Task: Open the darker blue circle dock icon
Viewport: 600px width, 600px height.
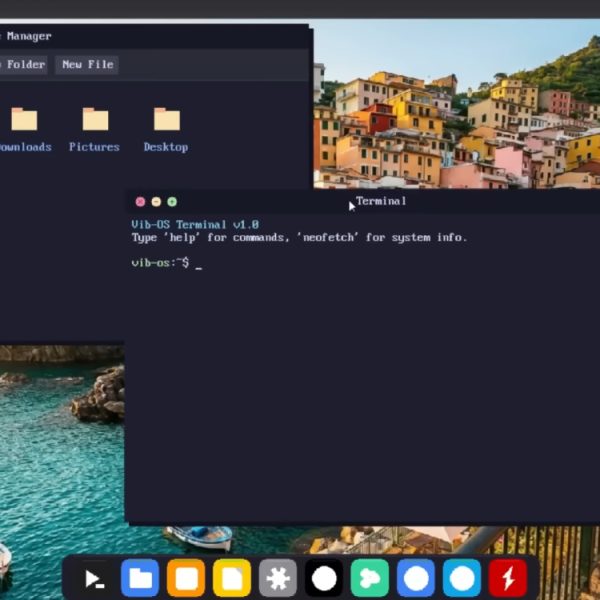Action: point(416,578)
